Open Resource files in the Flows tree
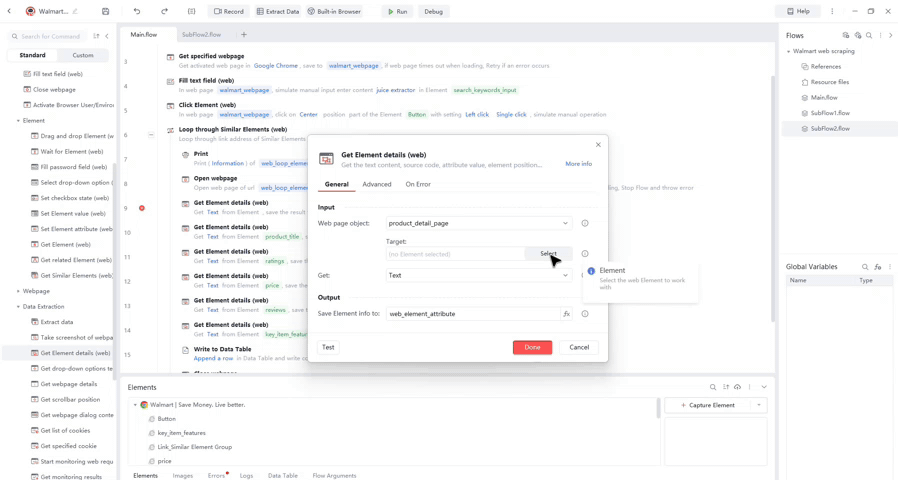Screen dimensions: 898x480 (830, 82)
